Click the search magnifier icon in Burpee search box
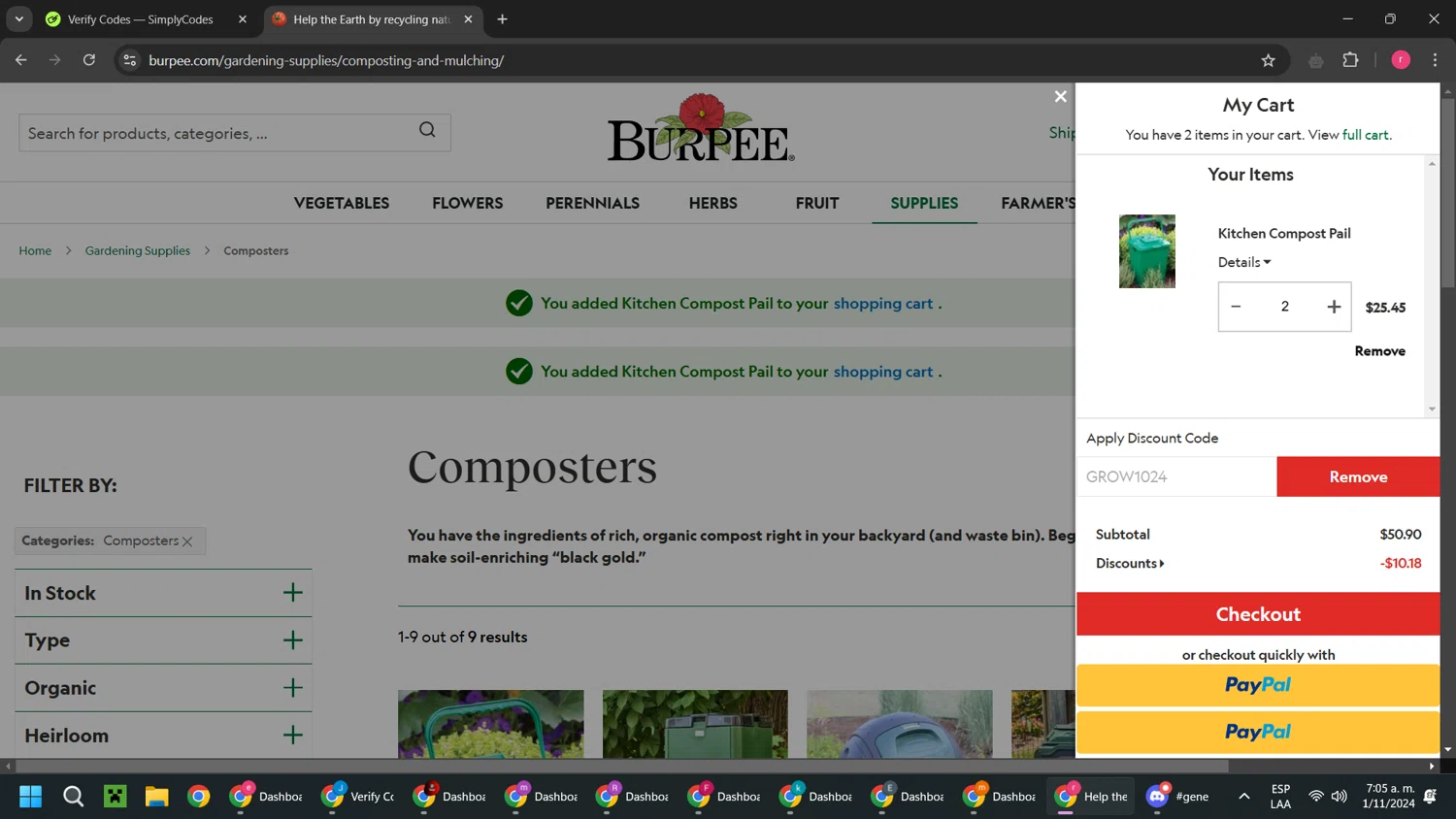 [x=427, y=130]
